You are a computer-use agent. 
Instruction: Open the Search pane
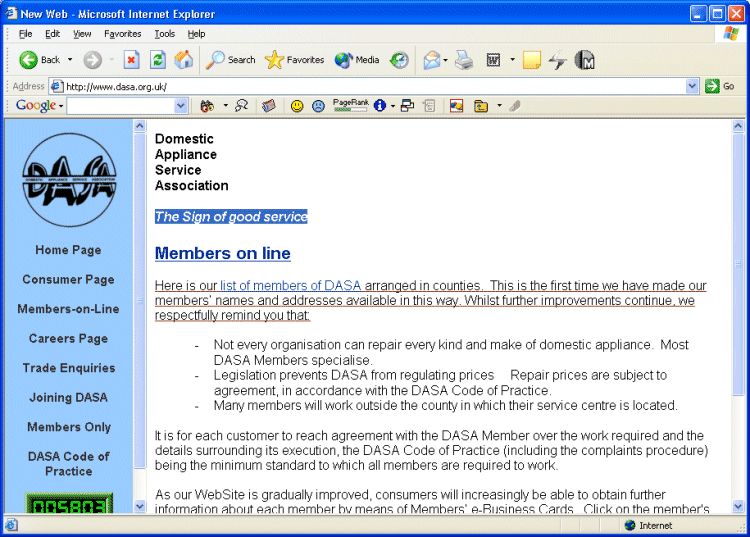(231, 60)
